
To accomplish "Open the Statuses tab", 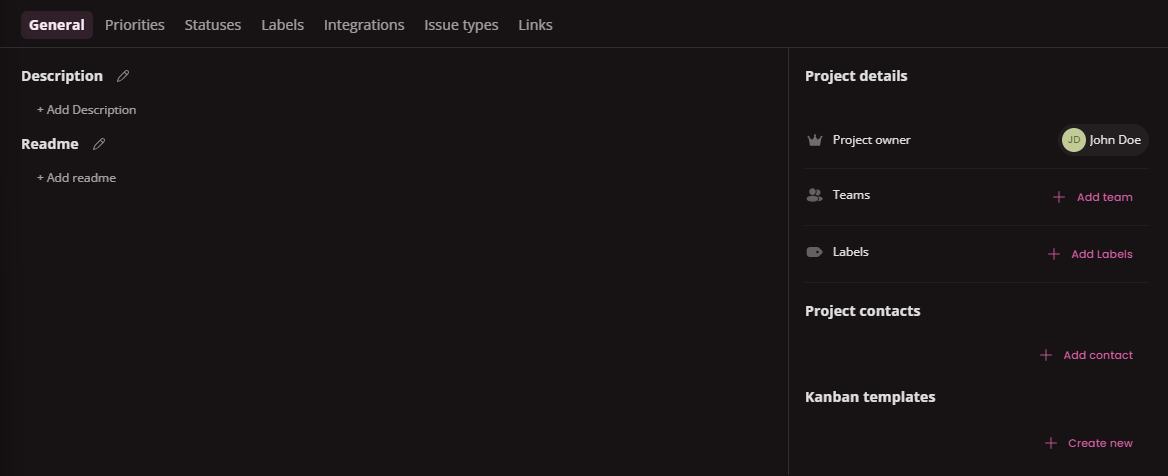I will (213, 25).
